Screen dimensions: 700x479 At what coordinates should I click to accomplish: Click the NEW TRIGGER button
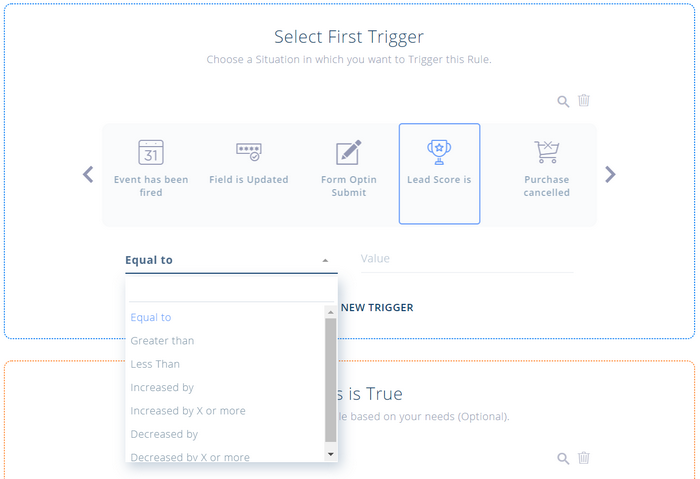377,308
